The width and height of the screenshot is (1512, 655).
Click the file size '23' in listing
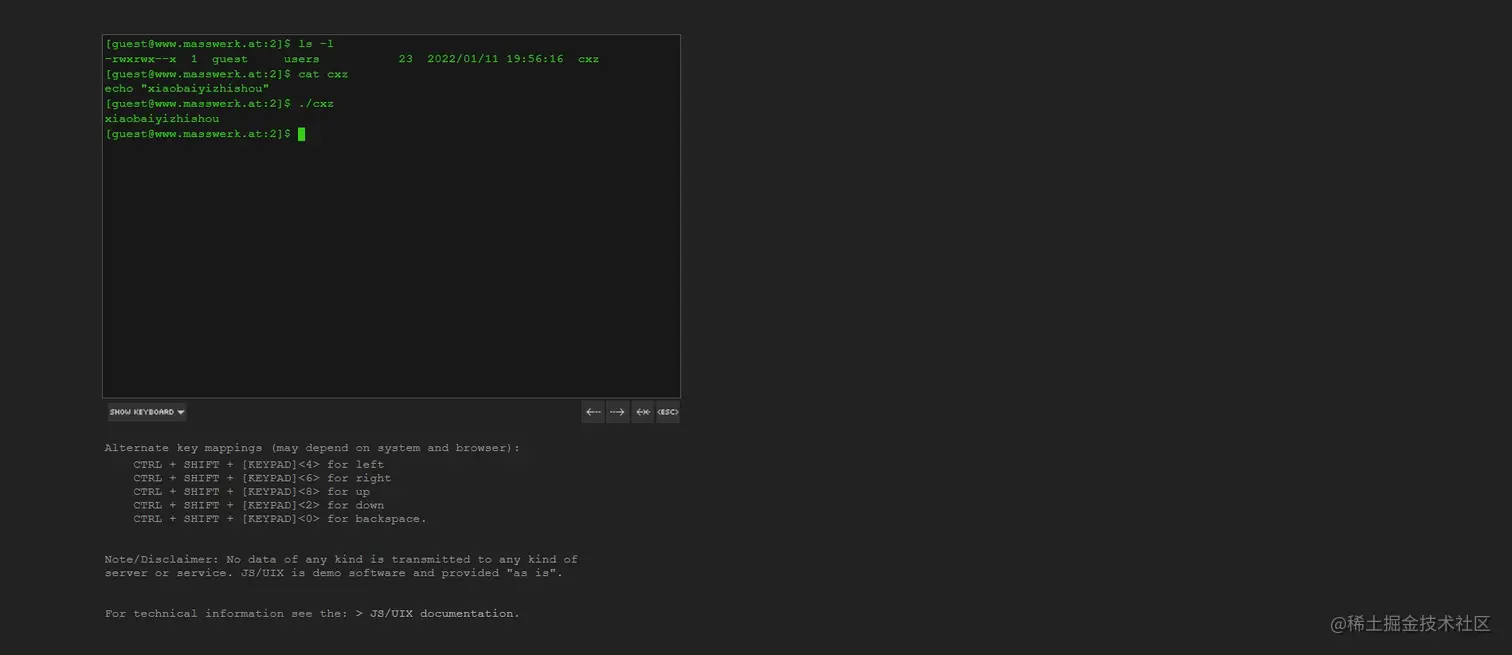[406, 59]
